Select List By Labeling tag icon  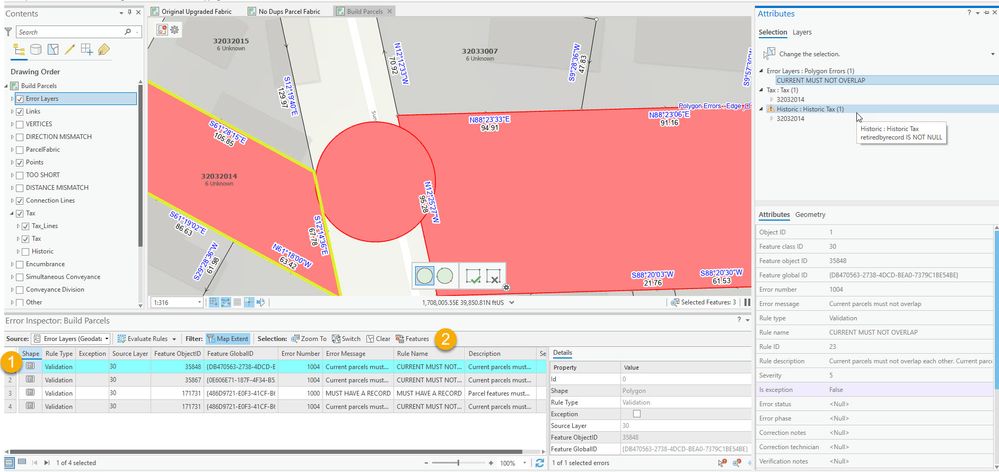[x=104, y=50]
